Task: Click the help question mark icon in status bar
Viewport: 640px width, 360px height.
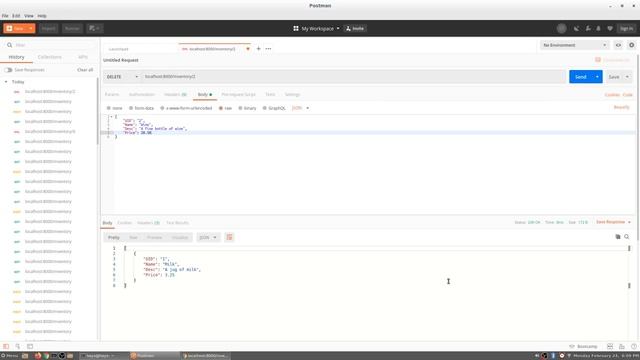Action: (633, 347)
